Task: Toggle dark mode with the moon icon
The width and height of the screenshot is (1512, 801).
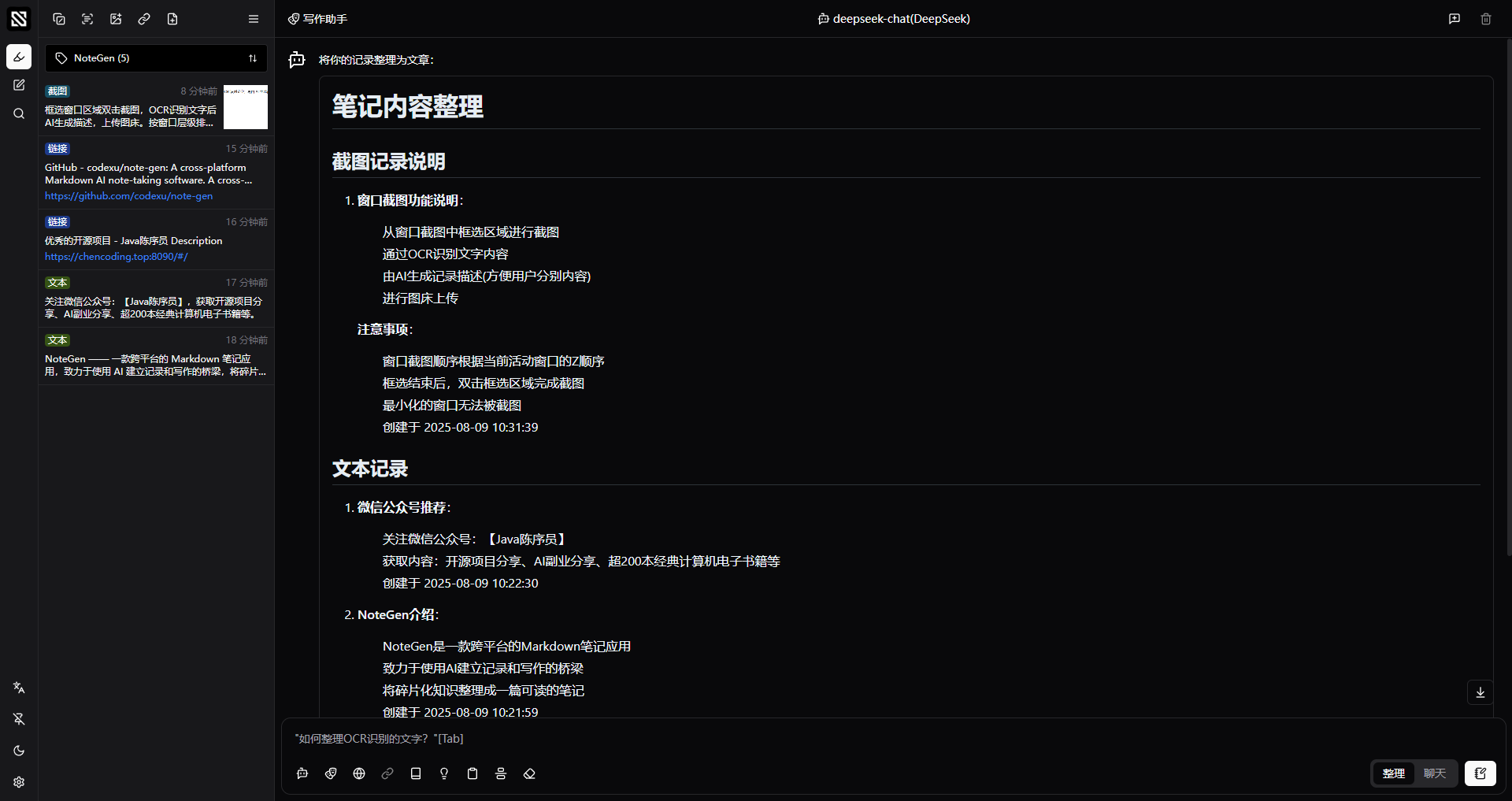Action: tap(19, 751)
